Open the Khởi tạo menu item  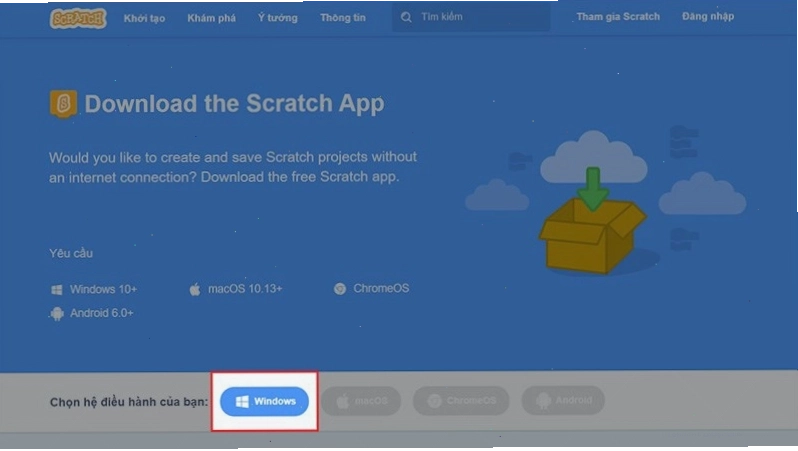click(x=145, y=18)
